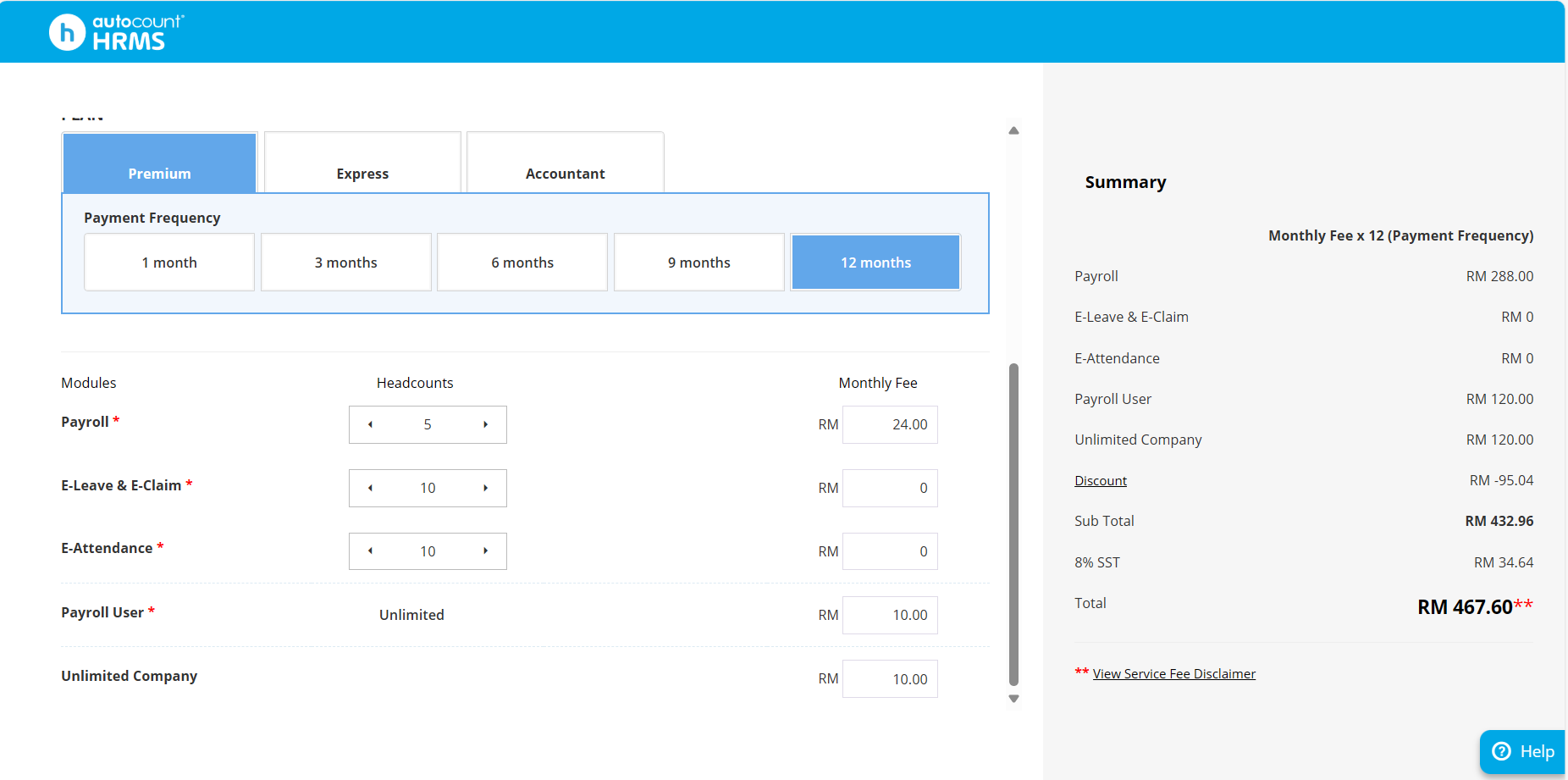Image resolution: width=1568 pixels, height=780 pixels.
Task: Click the Payroll monthly fee field
Action: pos(890,424)
